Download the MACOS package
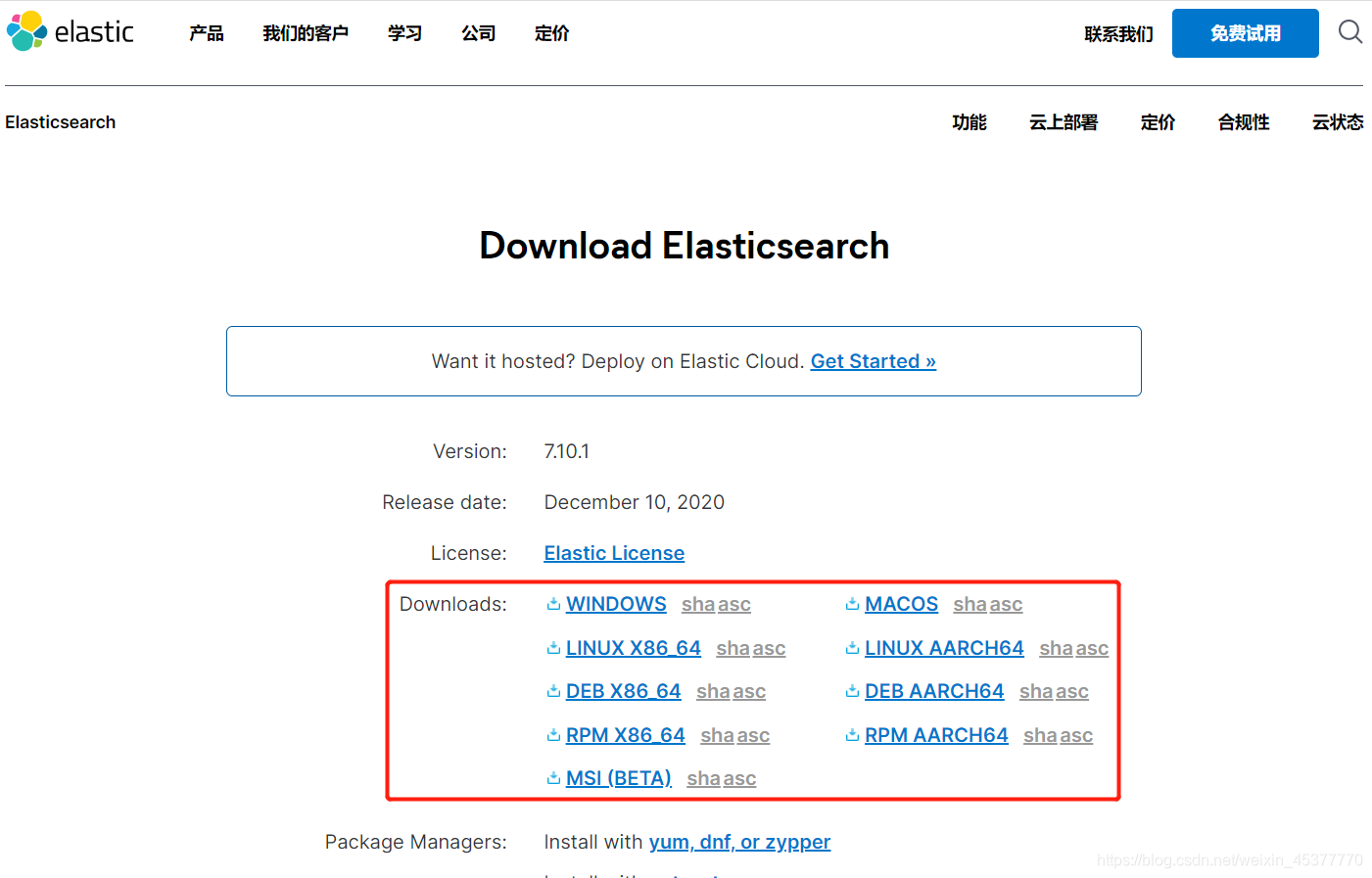The image size is (1372, 878). [901, 604]
